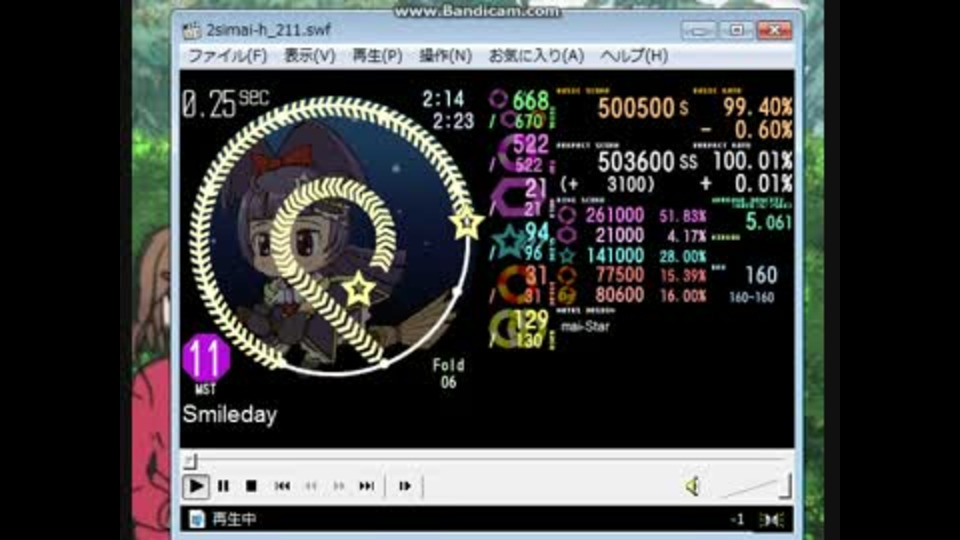Screen dimensions: 960x540
Task: Rewind the playback
Action: point(311,486)
